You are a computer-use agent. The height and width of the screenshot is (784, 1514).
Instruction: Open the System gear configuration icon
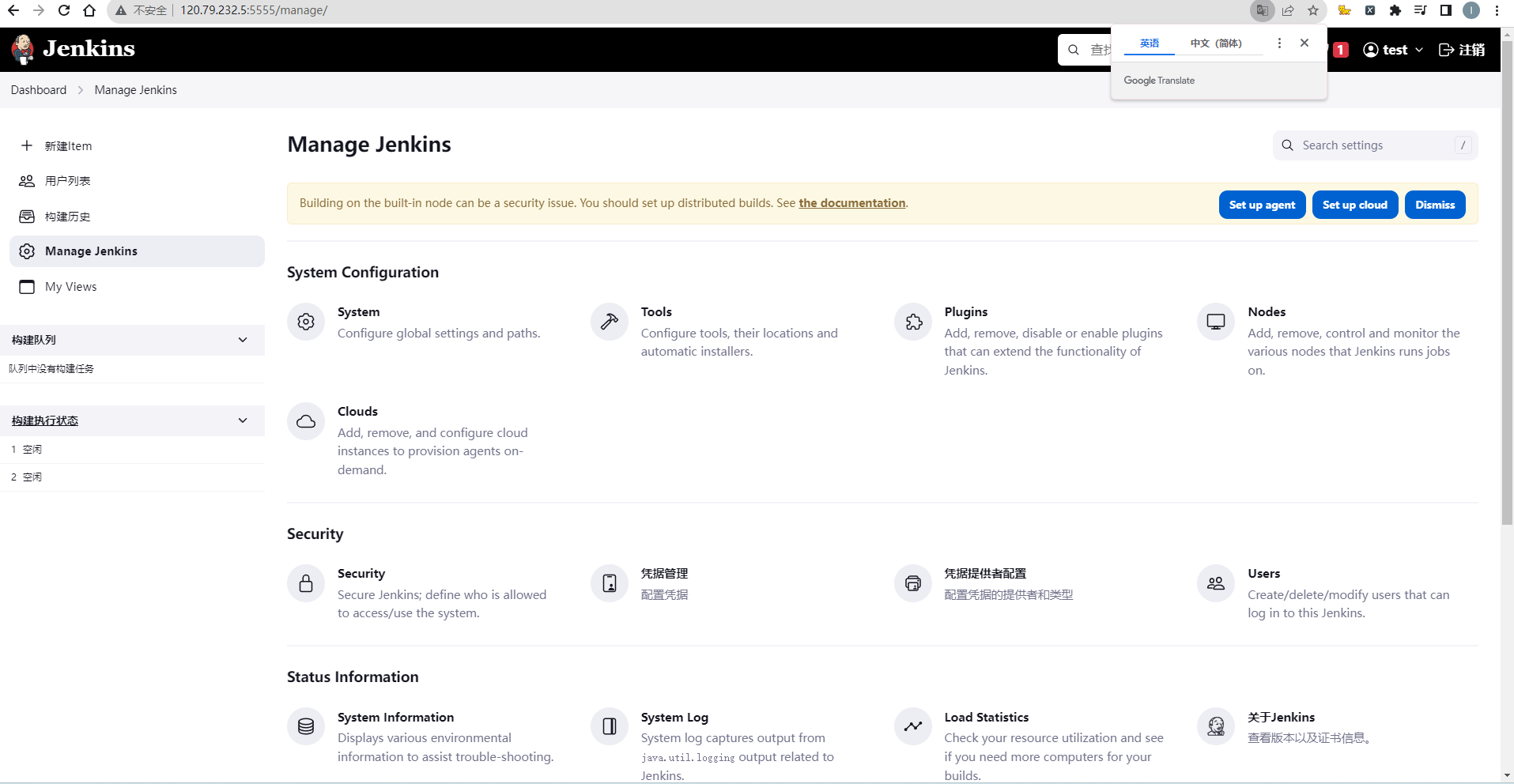(x=306, y=322)
